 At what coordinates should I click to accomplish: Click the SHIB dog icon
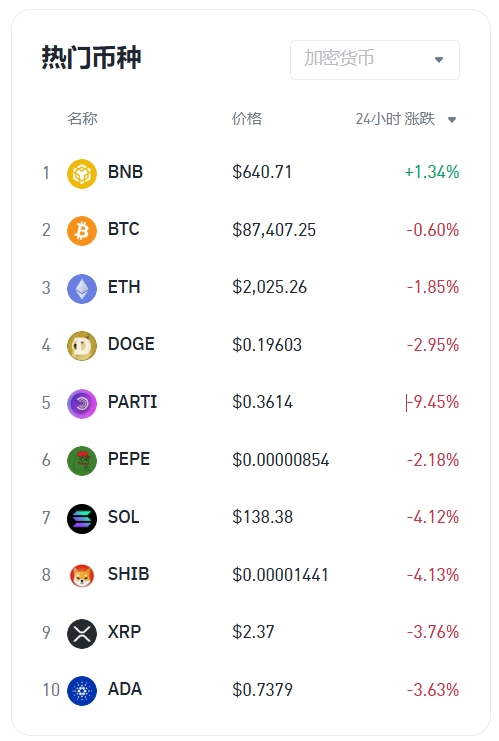pos(82,576)
